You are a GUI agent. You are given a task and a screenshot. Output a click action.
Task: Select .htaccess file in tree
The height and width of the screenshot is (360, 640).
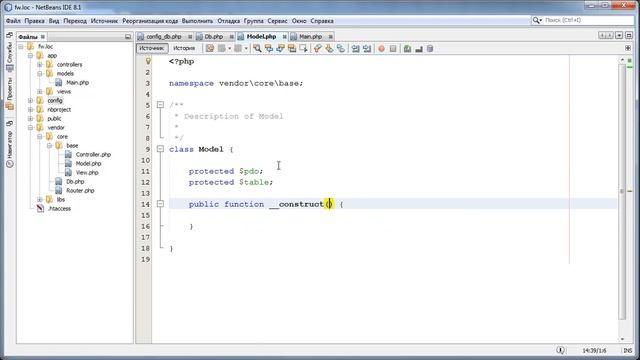coord(59,208)
